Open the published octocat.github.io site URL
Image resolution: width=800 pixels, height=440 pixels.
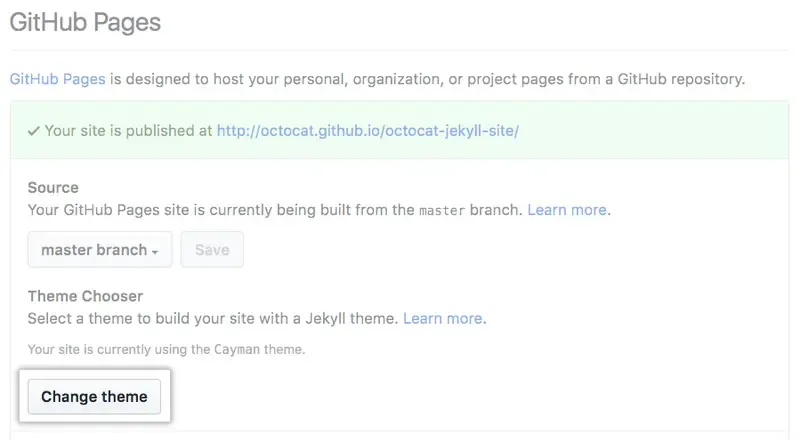coord(367,131)
